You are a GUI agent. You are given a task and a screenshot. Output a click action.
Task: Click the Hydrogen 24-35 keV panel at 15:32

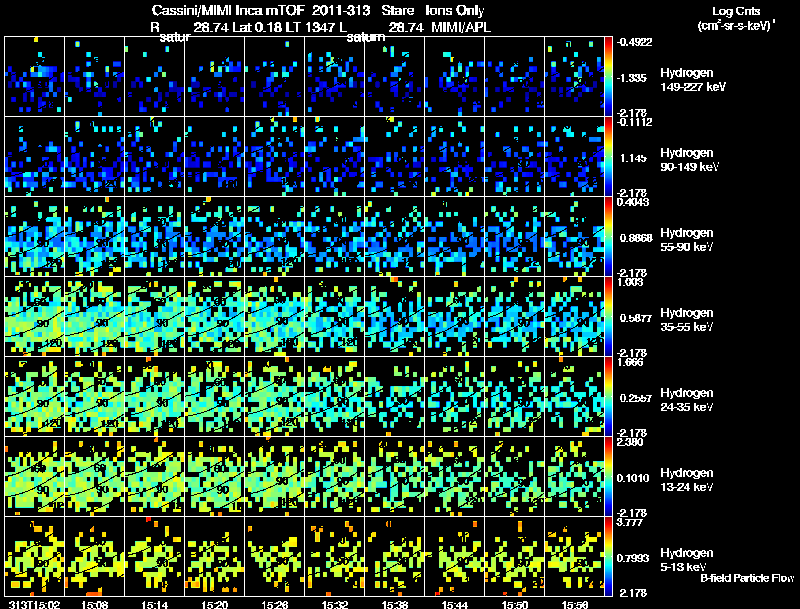coord(334,397)
